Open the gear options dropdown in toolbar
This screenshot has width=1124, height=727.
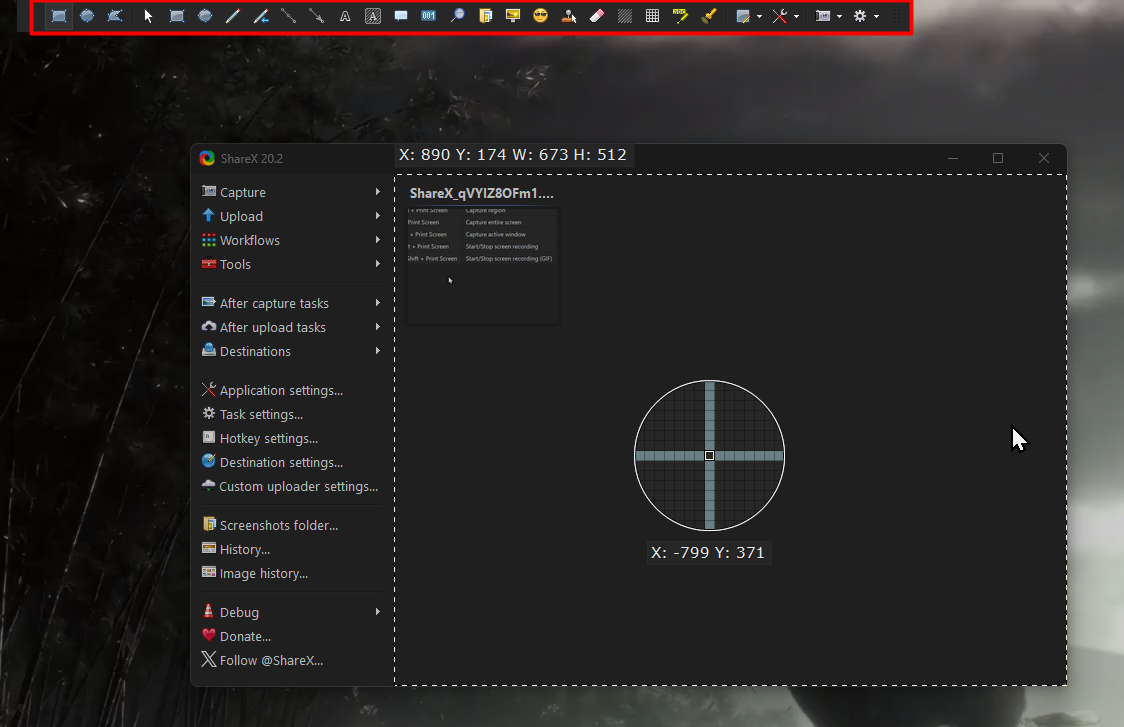point(866,16)
